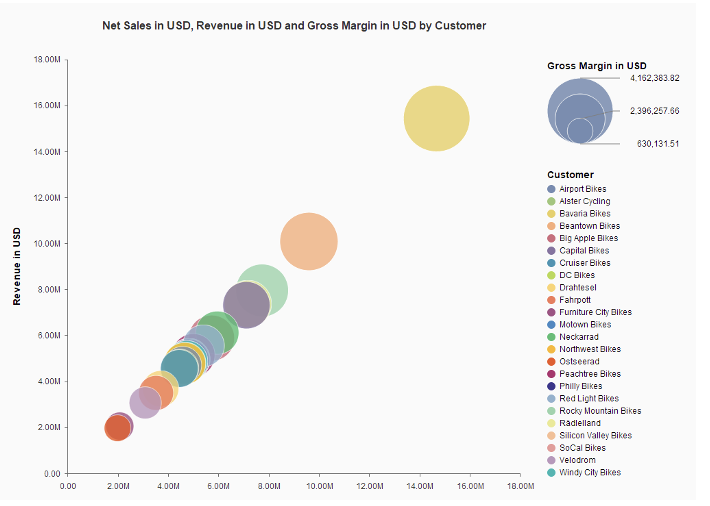Click the Beantown Bikes legend color dot

coord(551,226)
